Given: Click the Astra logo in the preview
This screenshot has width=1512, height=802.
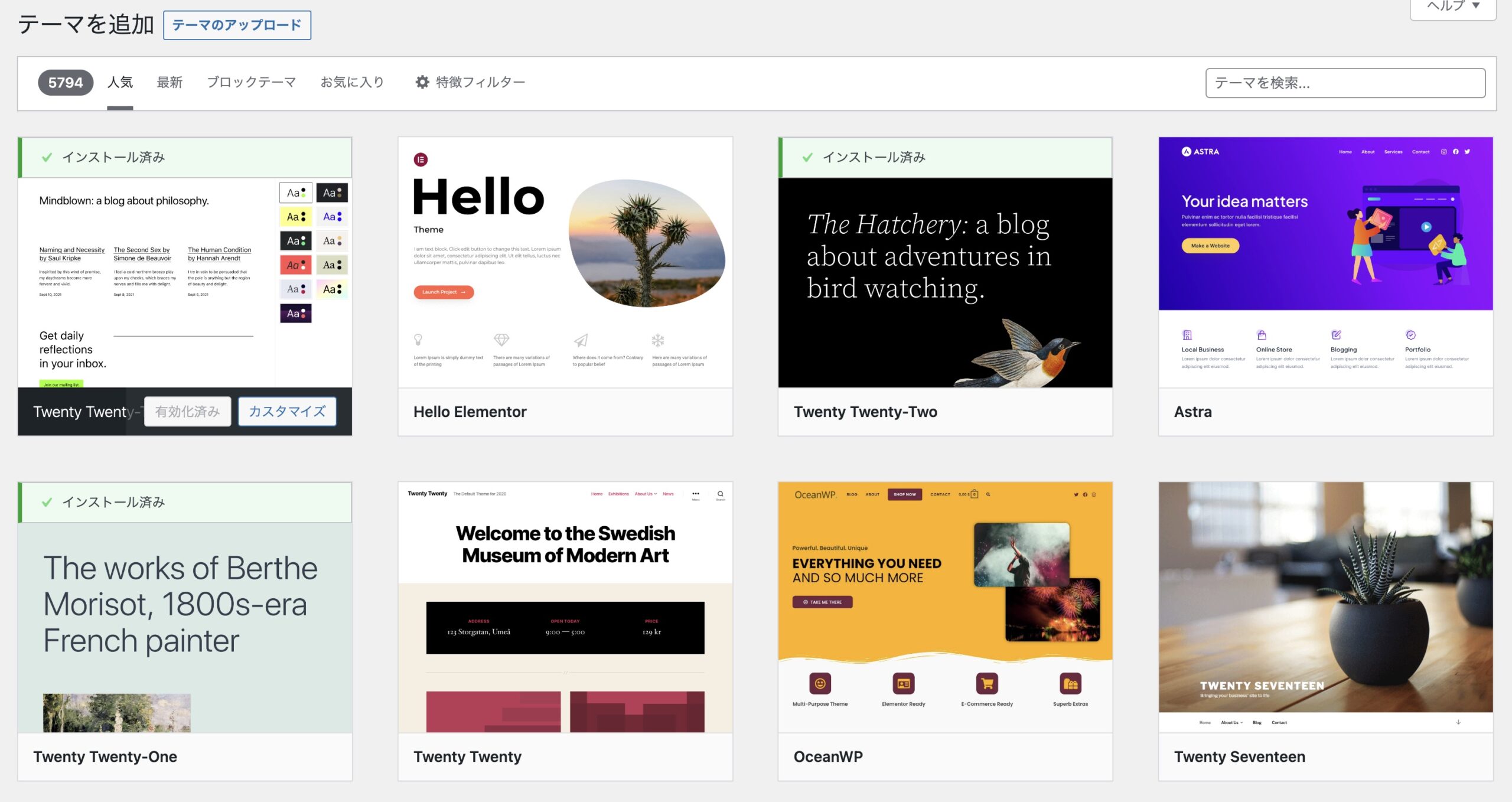Looking at the screenshot, I should pyautogui.click(x=1200, y=152).
